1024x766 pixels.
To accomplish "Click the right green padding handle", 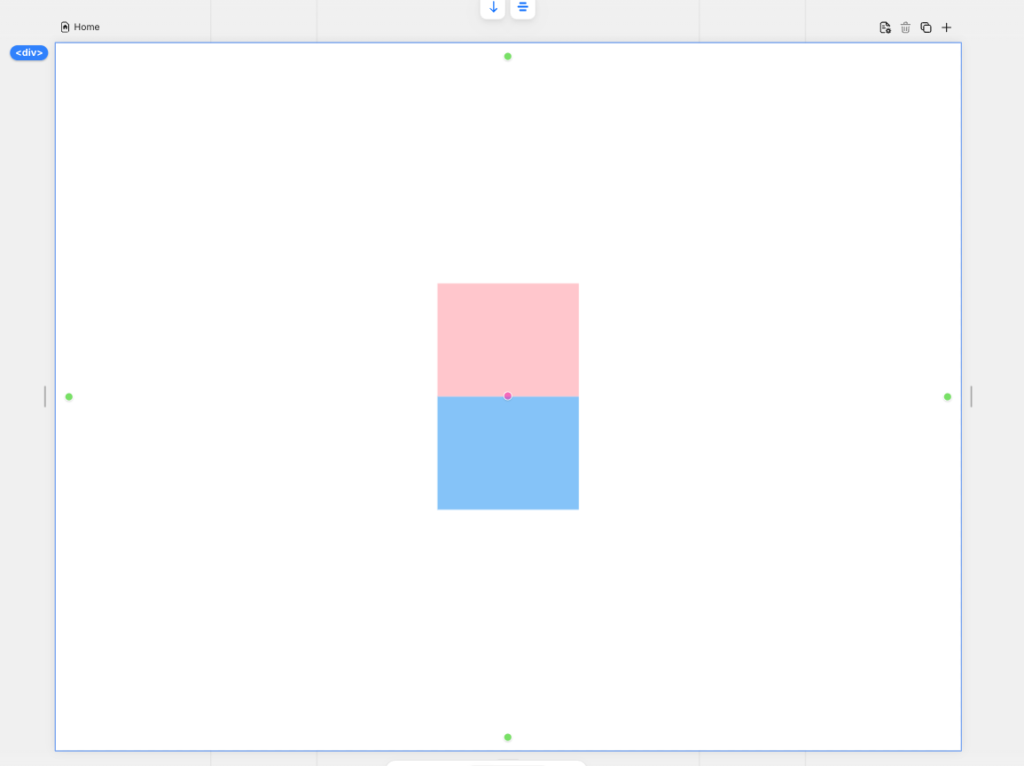I will [947, 397].
